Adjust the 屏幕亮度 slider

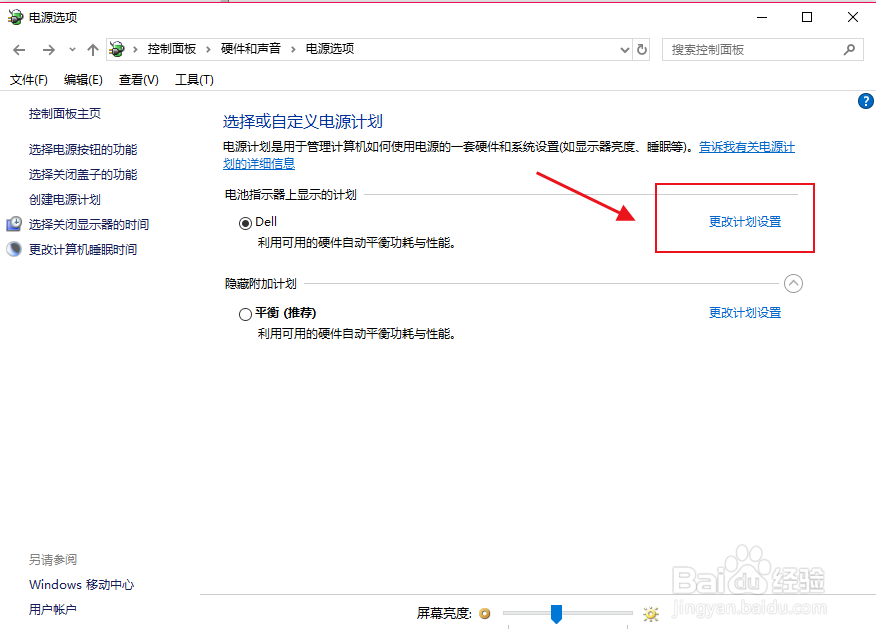point(556,613)
